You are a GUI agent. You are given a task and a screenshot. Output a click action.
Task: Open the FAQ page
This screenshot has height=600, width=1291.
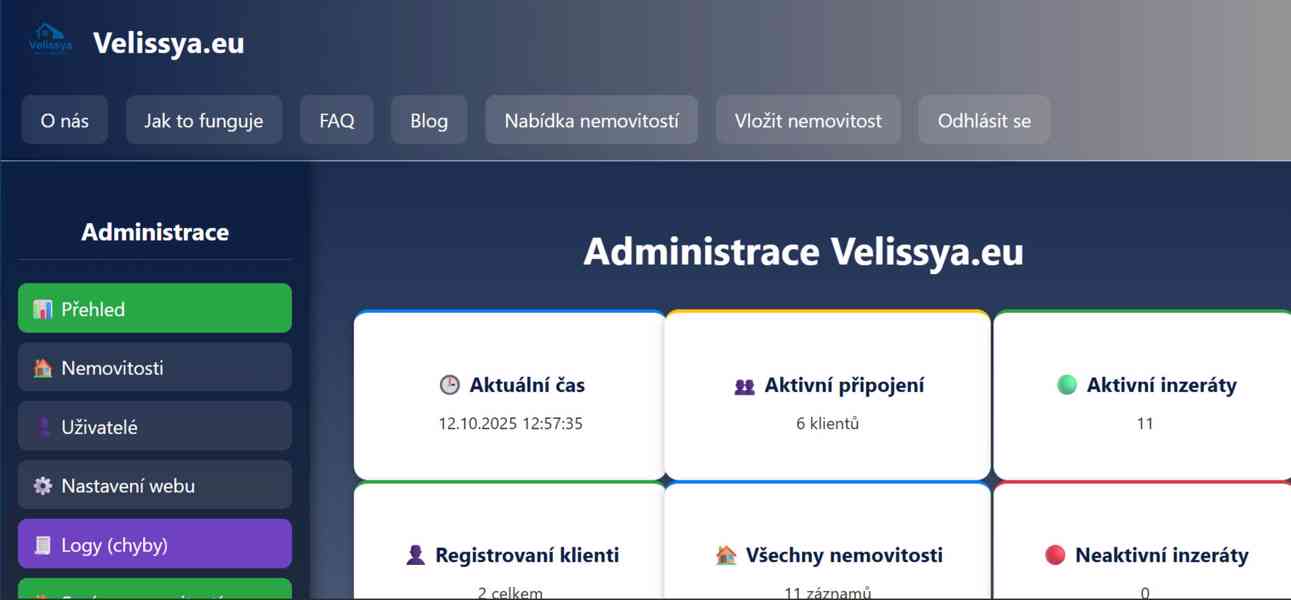[337, 121]
